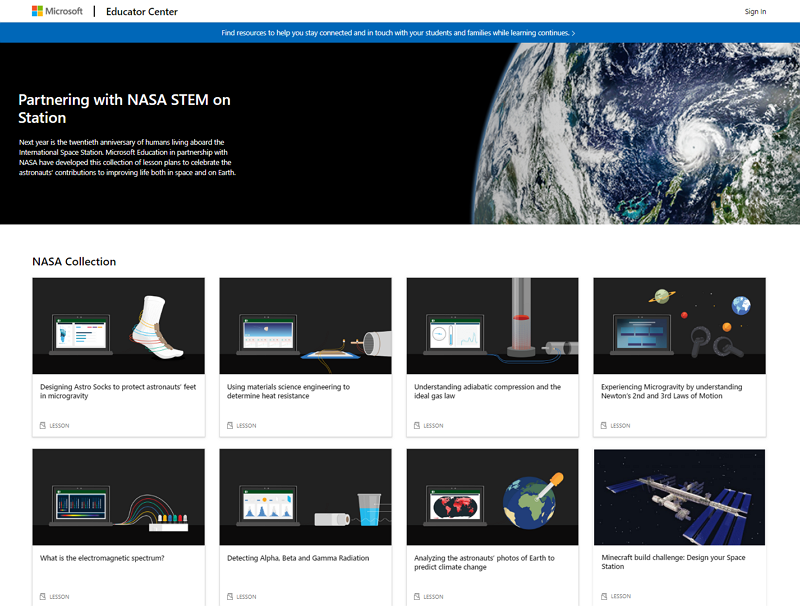Click the LESSON icon on the adiabatic compression card
The height and width of the screenshot is (606, 800).
pyautogui.click(x=416, y=424)
